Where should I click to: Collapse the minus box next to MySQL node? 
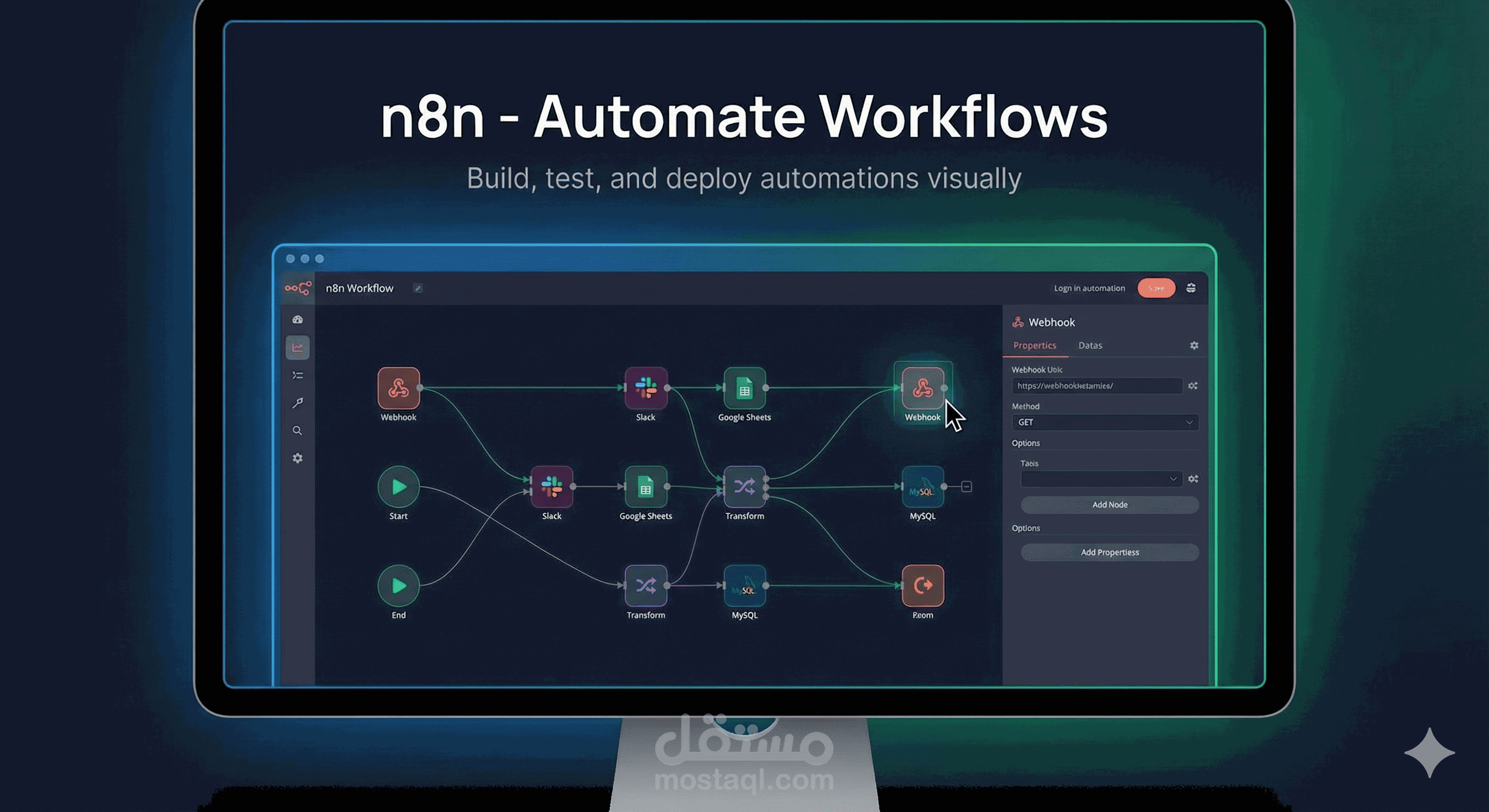tap(967, 487)
